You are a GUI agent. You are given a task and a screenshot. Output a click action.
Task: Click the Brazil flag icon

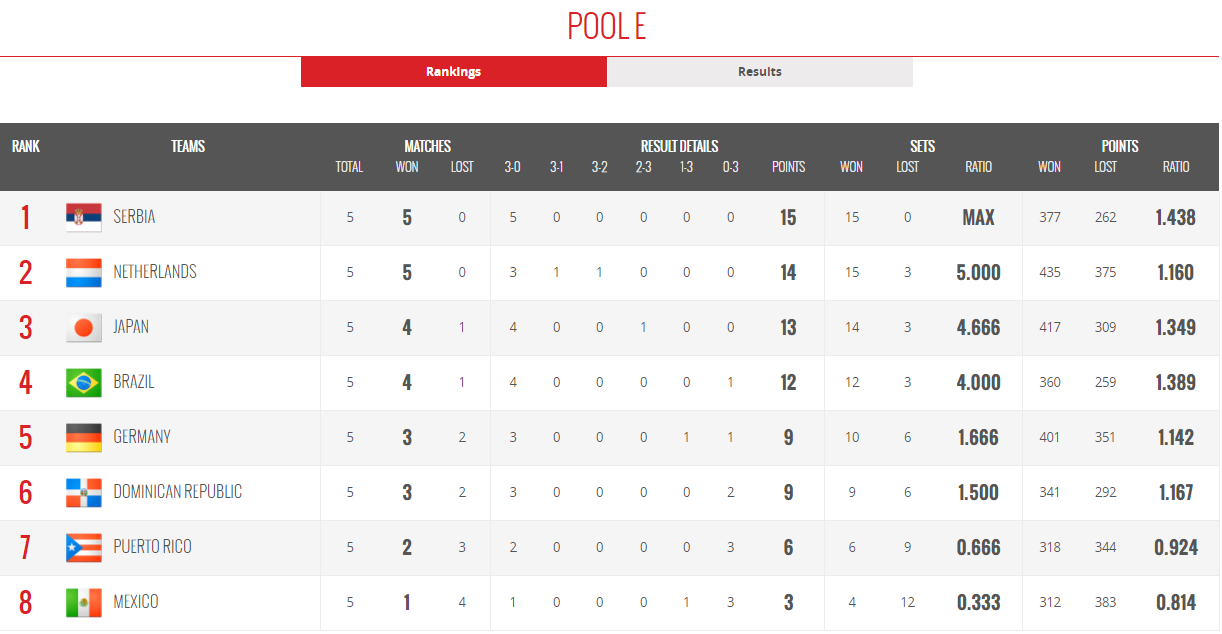83,382
